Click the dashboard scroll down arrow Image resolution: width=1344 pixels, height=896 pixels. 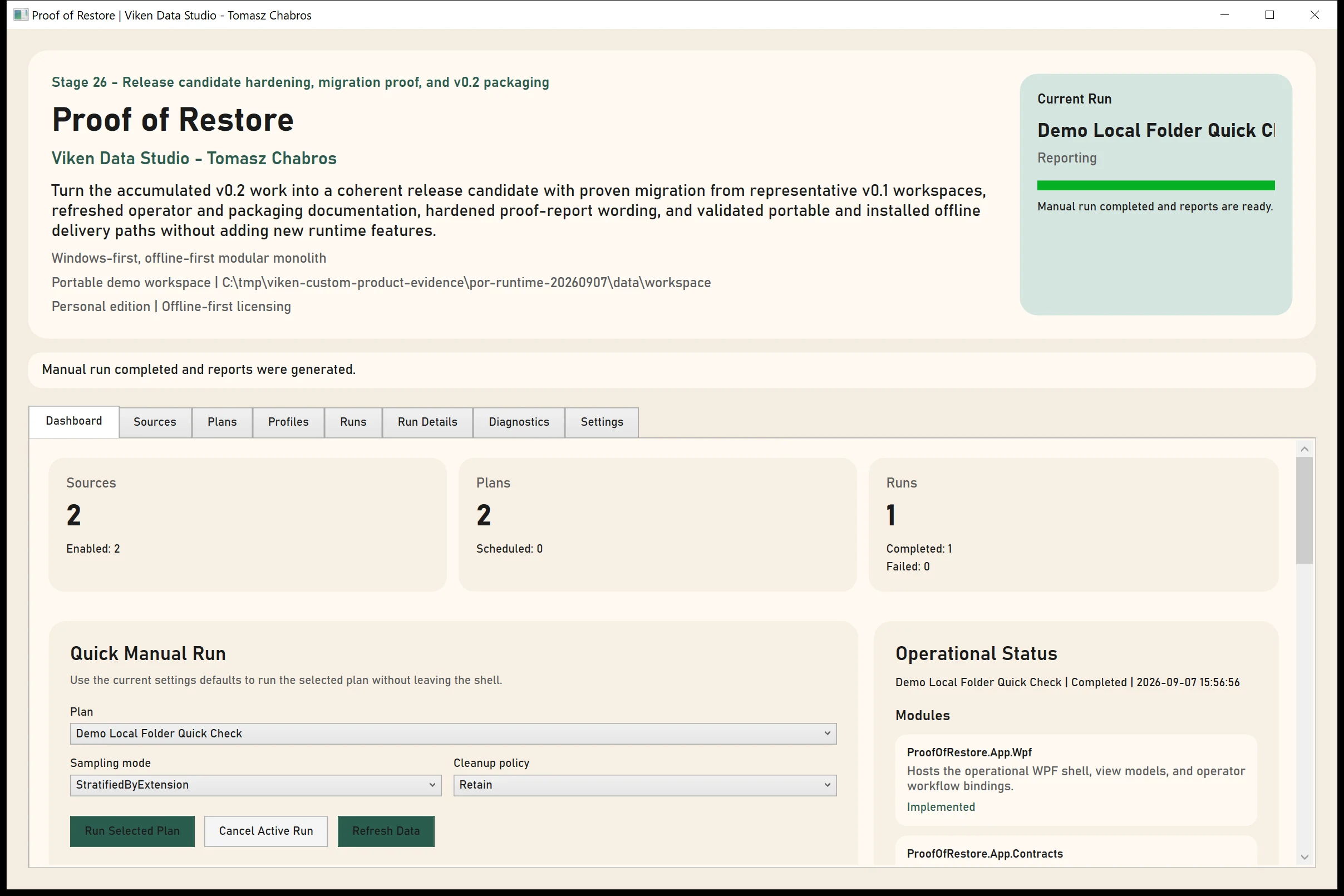point(1304,856)
